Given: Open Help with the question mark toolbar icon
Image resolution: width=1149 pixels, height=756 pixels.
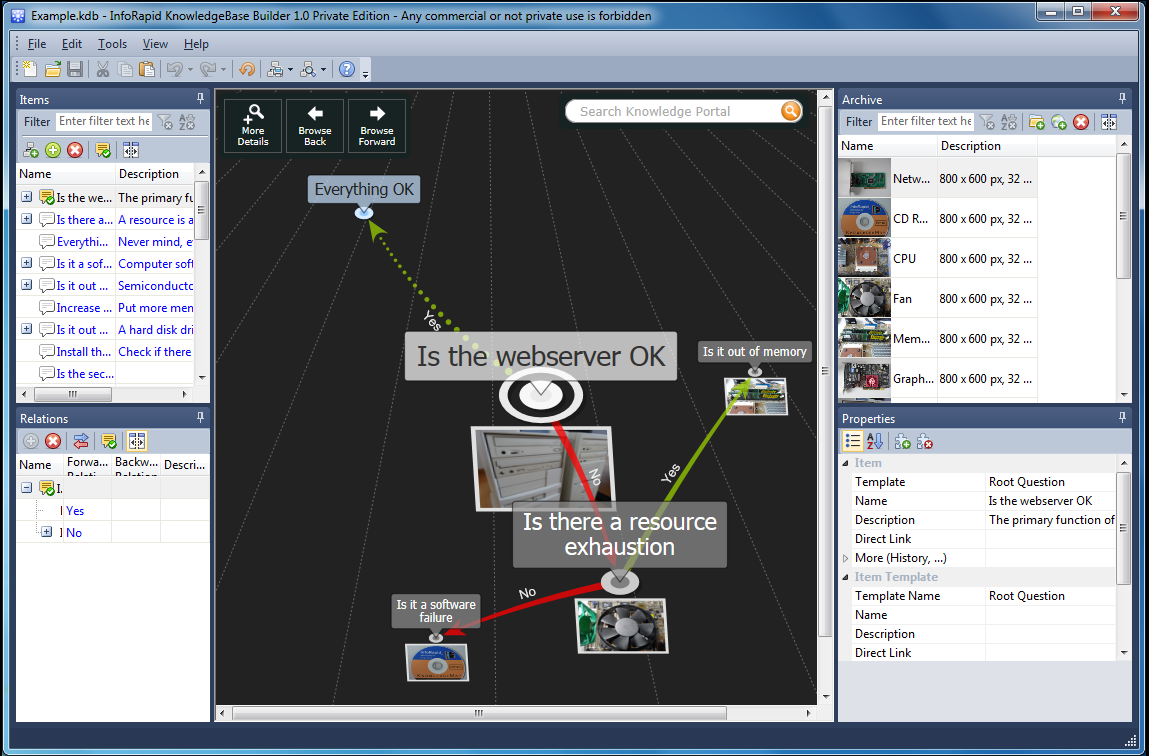Looking at the screenshot, I should pyautogui.click(x=345, y=69).
